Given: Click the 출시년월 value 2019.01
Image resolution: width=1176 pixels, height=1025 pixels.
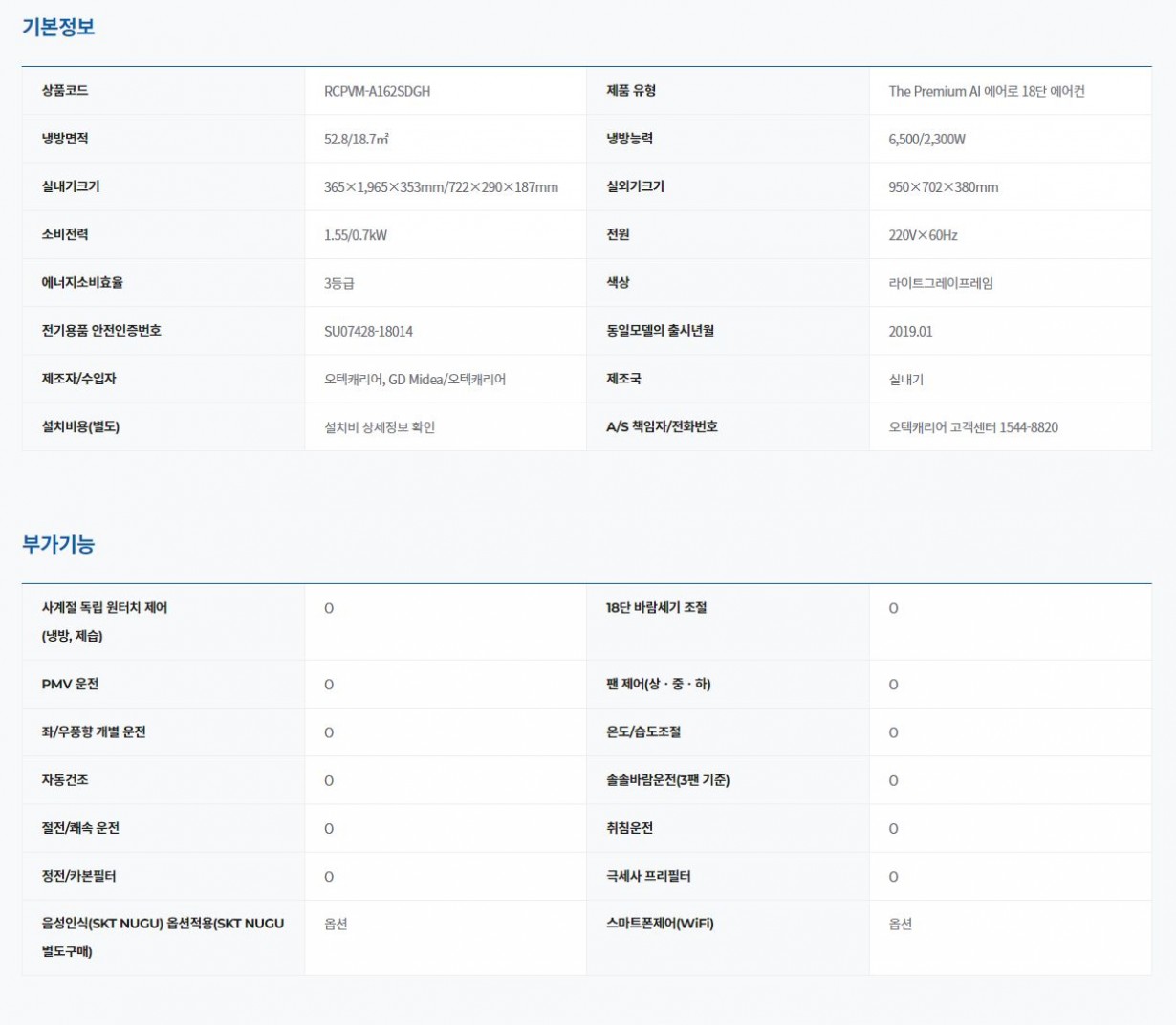Looking at the screenshot, I should click(x=910, y=331).
